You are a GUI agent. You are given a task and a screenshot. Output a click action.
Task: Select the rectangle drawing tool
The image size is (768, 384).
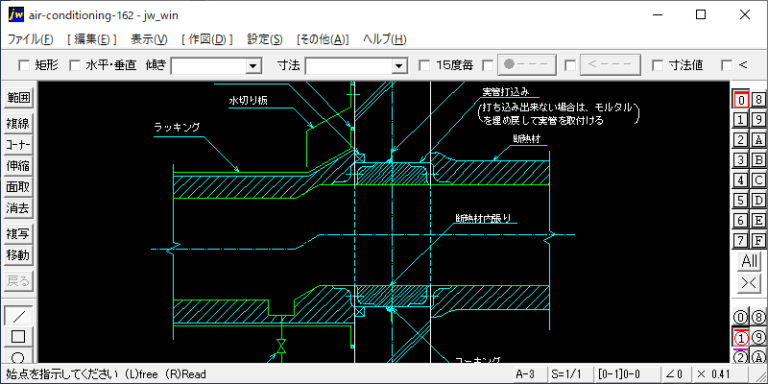tap(19, 337)
